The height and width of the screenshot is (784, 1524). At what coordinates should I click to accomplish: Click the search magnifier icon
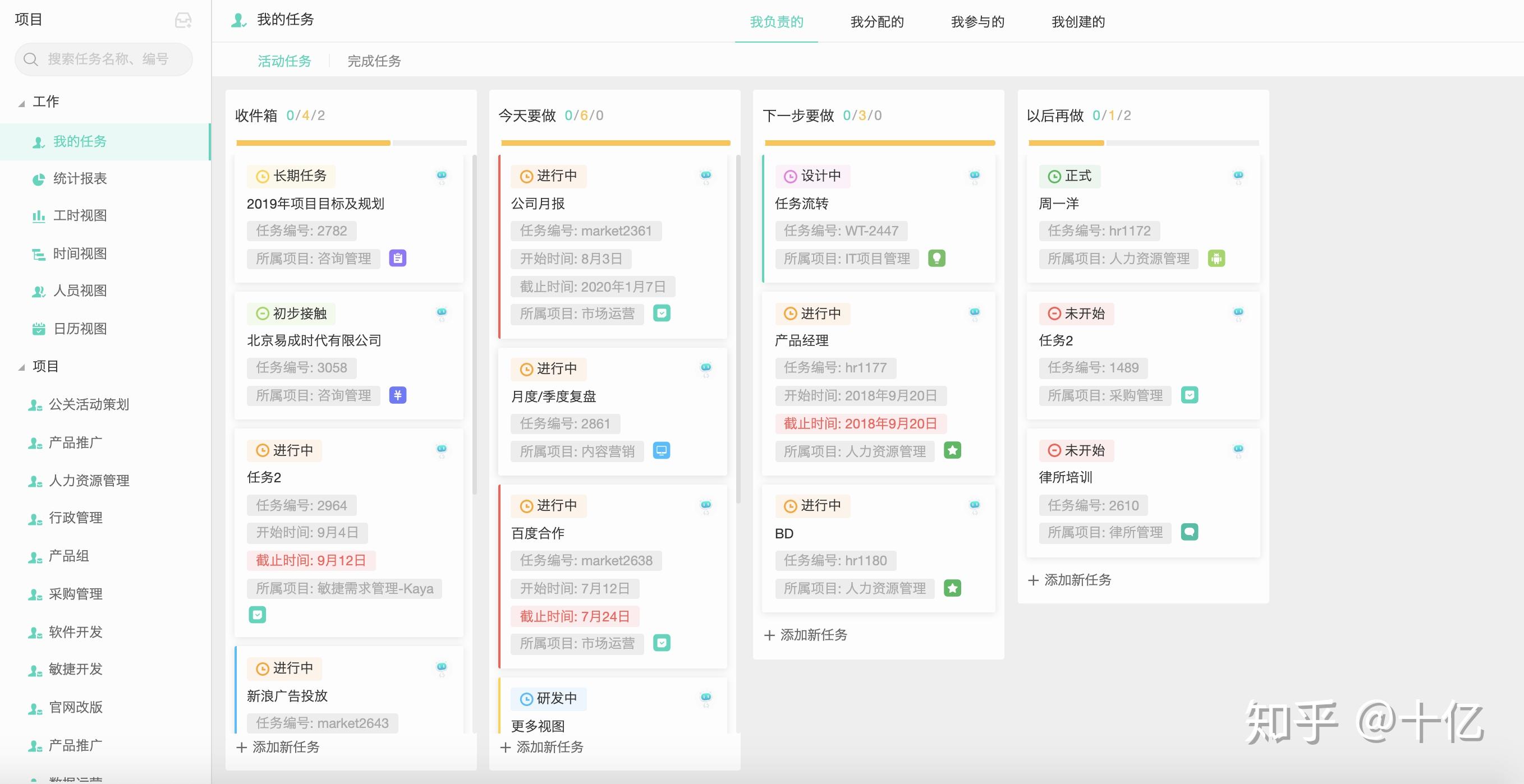tap(31, 59)
